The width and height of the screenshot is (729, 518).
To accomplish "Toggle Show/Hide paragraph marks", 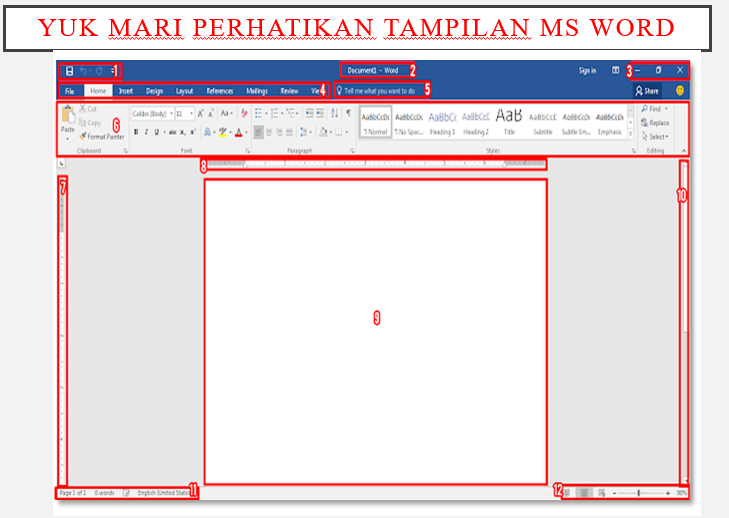I will (348, 113).
